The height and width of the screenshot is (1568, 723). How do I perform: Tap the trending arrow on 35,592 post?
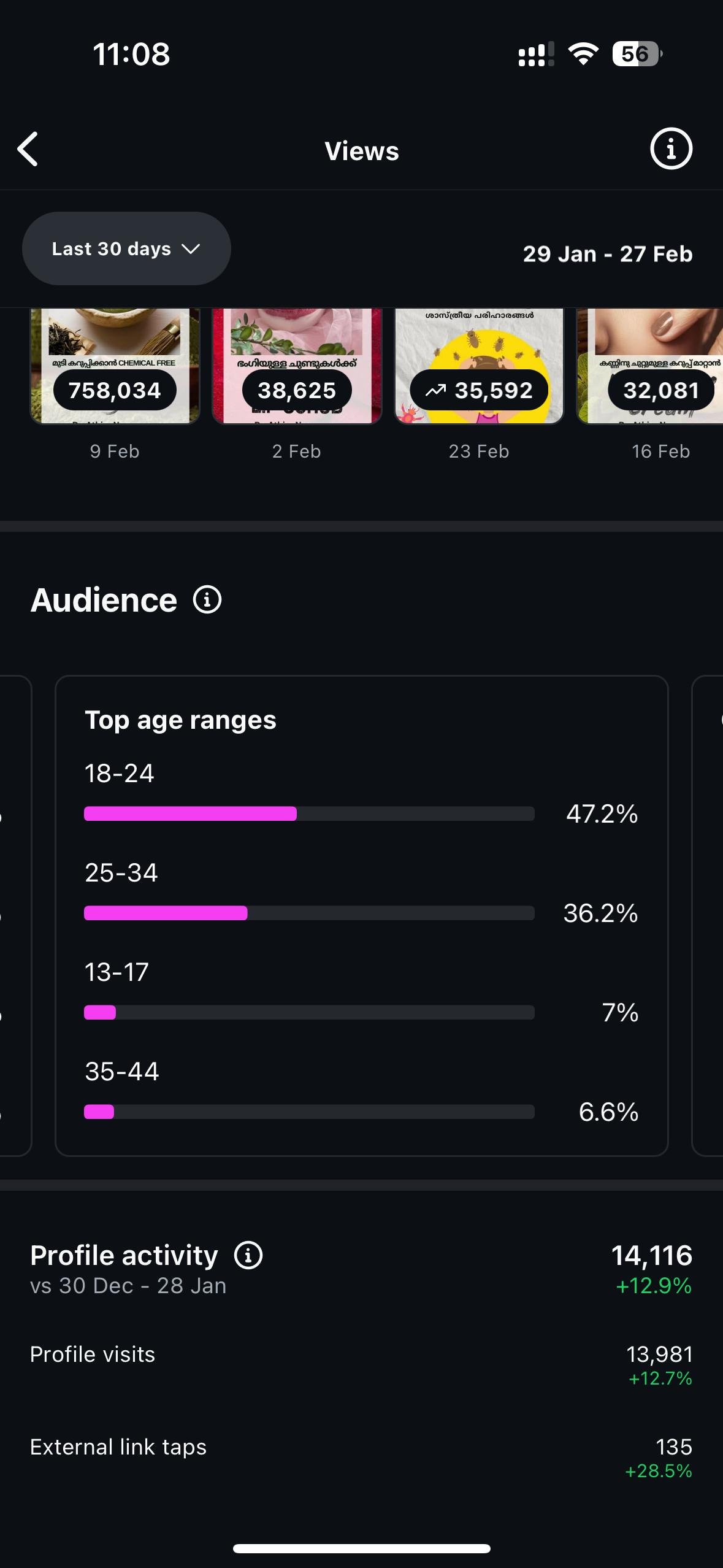435,390
